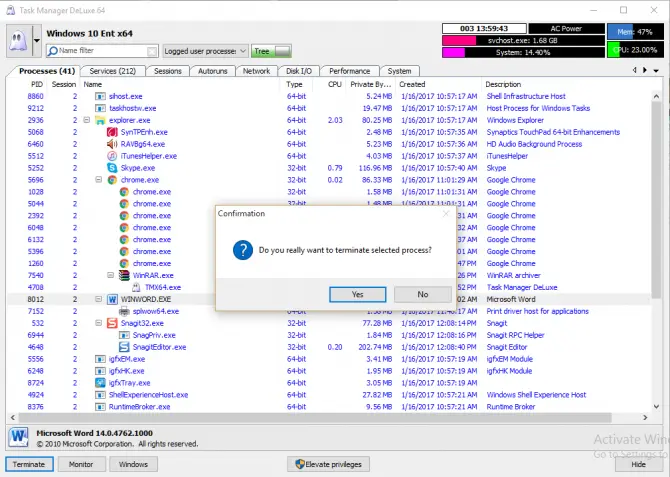Viewport: 670px width, 477px height.
Task: Click the CPU: 23.00% usage bar
Action: (635, 50)
